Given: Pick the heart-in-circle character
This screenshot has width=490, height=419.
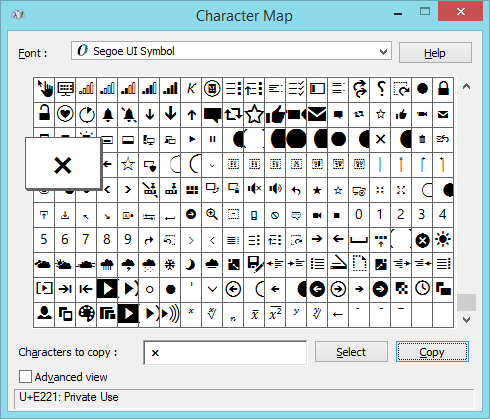Looking at the screenshot, I should click(65, 115).
